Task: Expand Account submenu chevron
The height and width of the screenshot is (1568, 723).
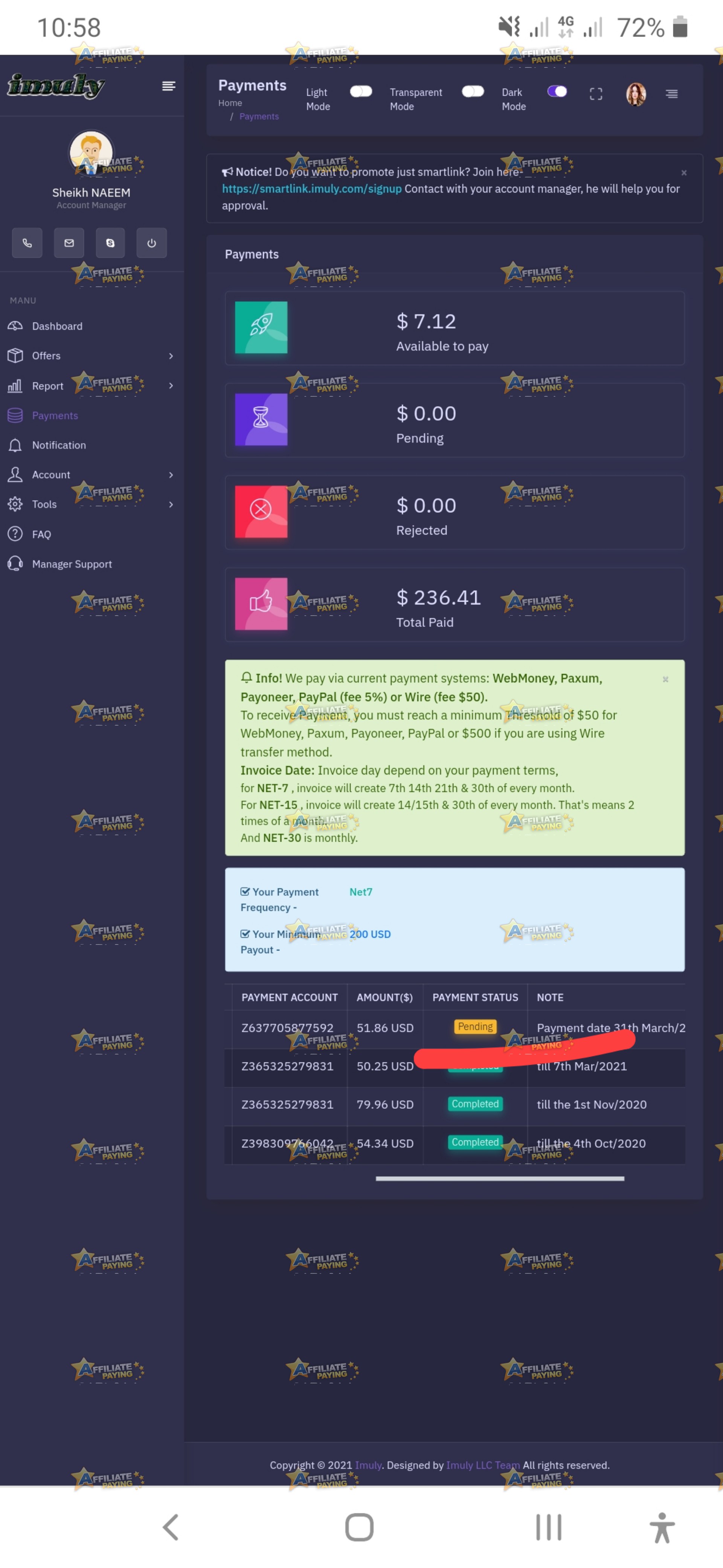Action: [x=171, y=475]
